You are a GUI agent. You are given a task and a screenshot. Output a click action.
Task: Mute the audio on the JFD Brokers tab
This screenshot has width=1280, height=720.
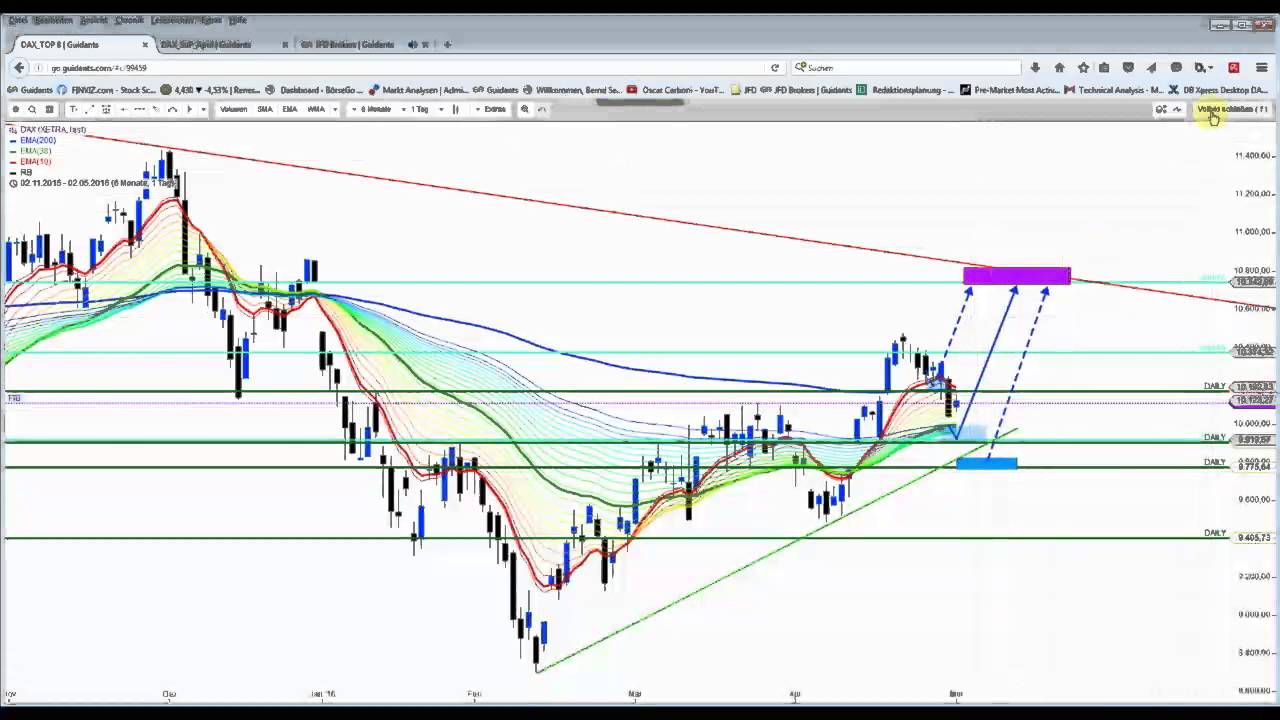(412, 44)
